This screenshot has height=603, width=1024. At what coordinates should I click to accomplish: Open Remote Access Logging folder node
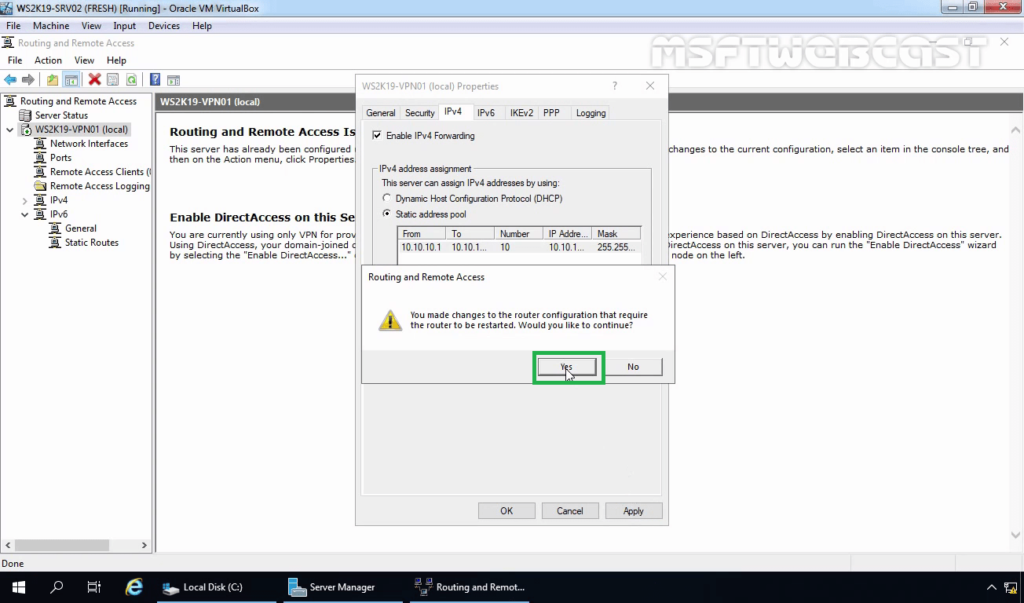click(x=99, y=186)
